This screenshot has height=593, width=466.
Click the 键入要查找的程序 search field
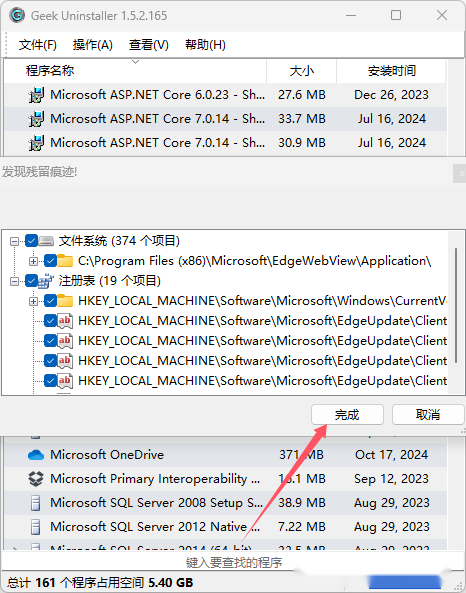(x=233, y=562)
